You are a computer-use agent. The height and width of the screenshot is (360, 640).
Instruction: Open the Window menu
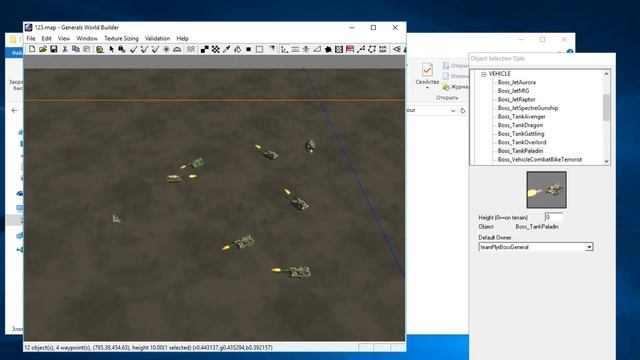click(x=87, y=38)
